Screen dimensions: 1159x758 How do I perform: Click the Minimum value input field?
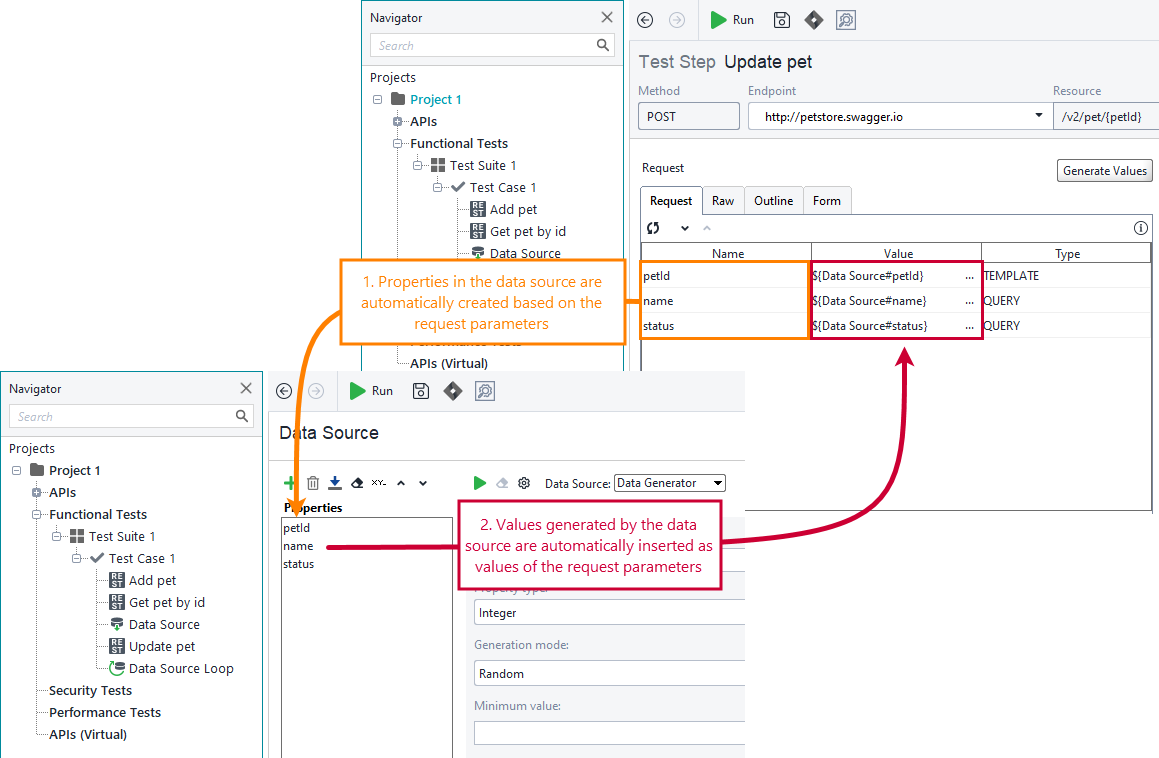coord(609,733)
